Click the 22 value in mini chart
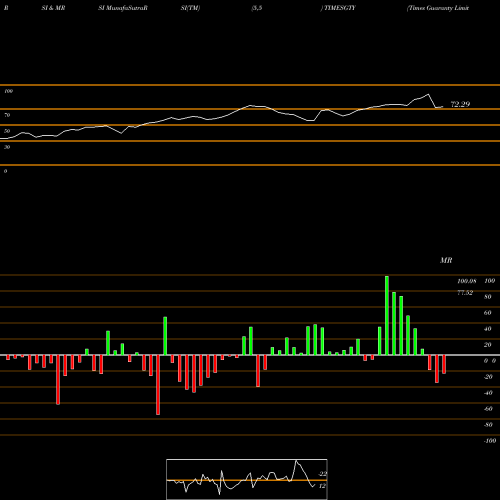 tap(323, 474)
